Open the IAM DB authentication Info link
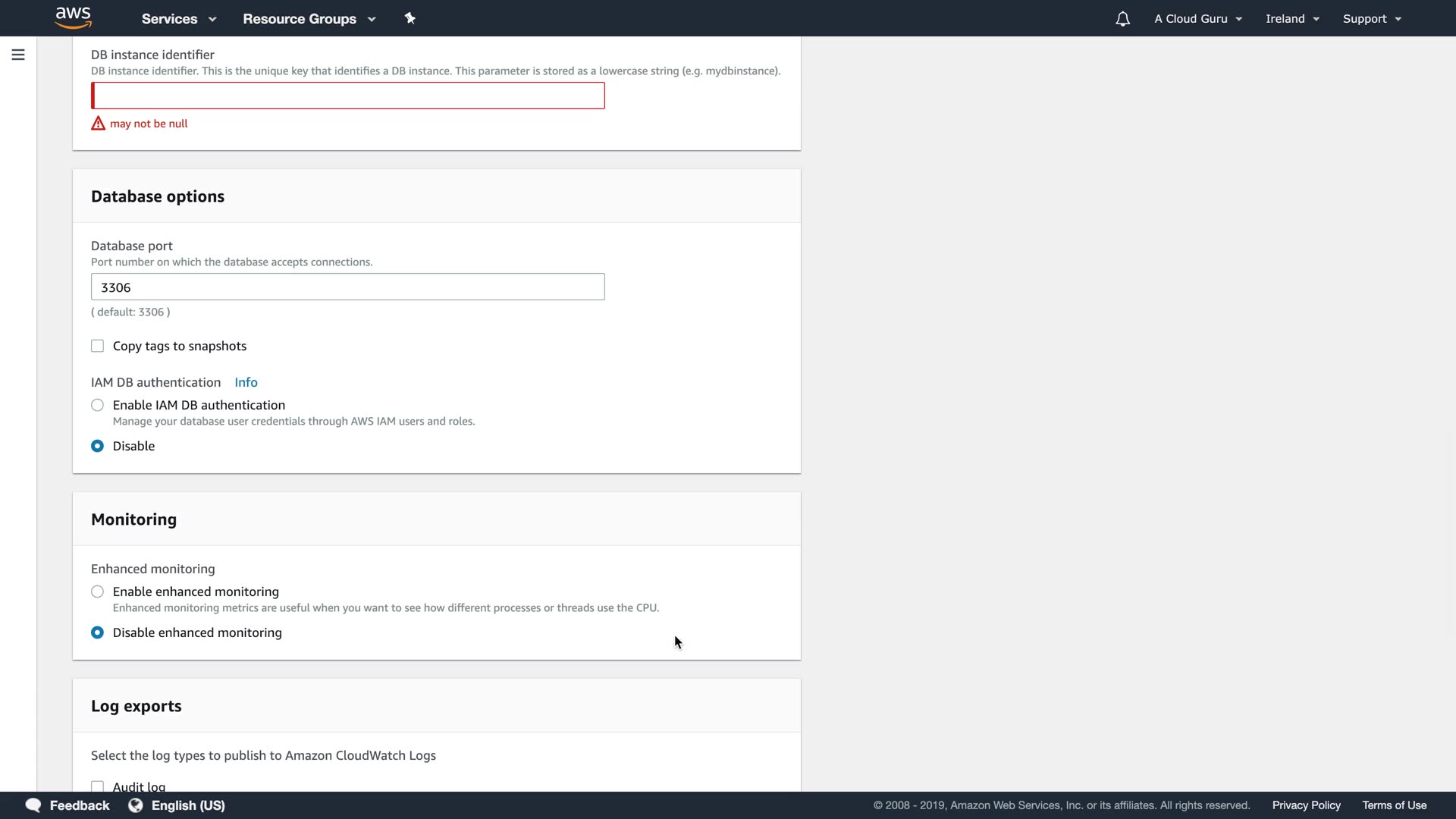The image size is (1456, 819). 246,383
